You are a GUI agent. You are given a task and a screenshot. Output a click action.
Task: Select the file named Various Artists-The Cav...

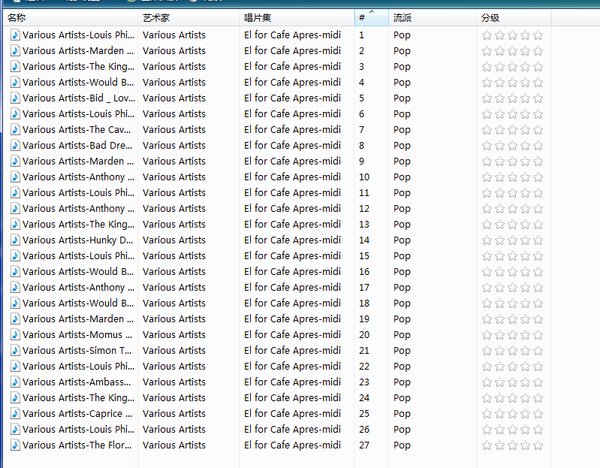click(x=77, y=130)
